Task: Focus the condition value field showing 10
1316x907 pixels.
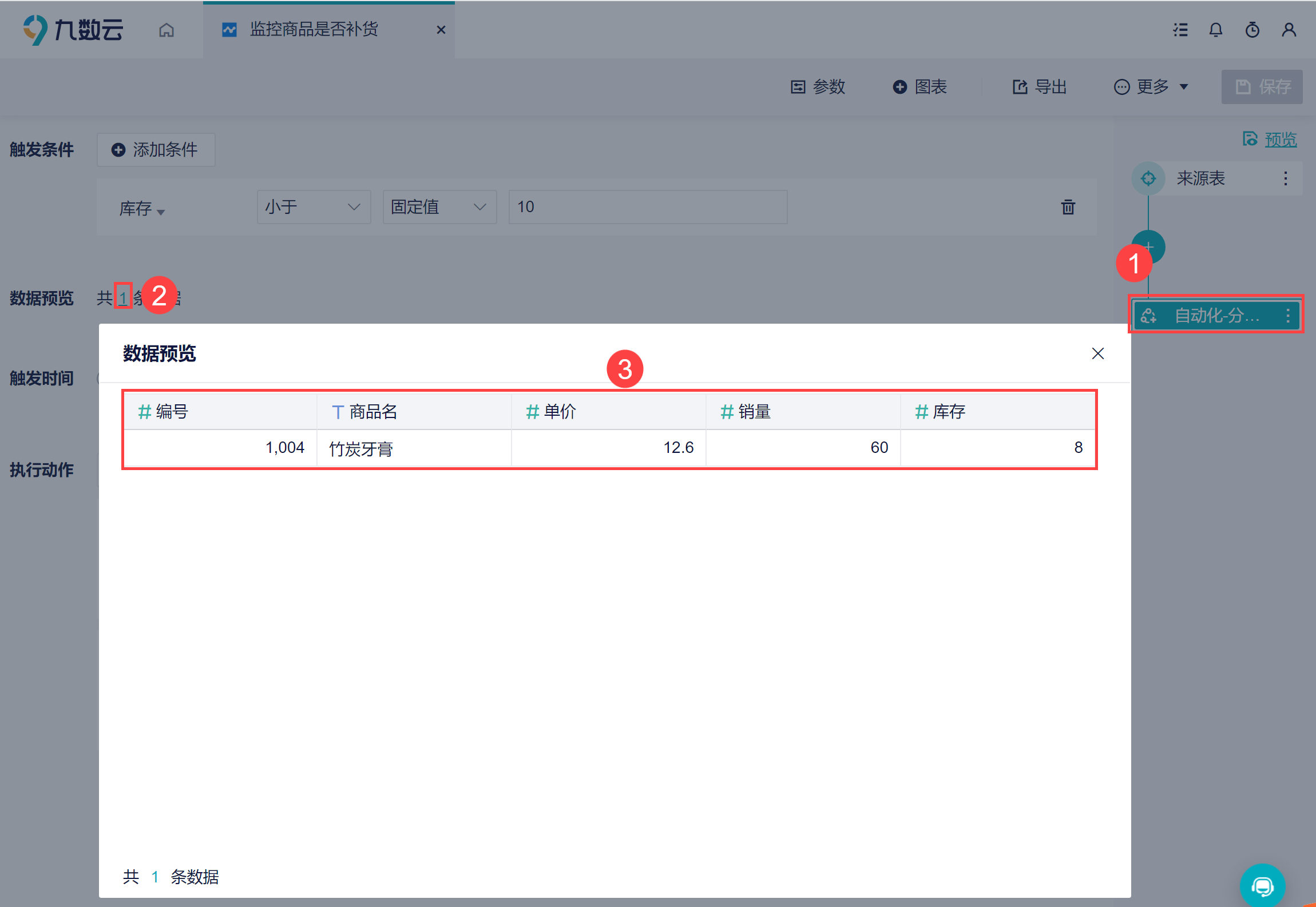Action: pyautogui.click(x=648, y=207)
